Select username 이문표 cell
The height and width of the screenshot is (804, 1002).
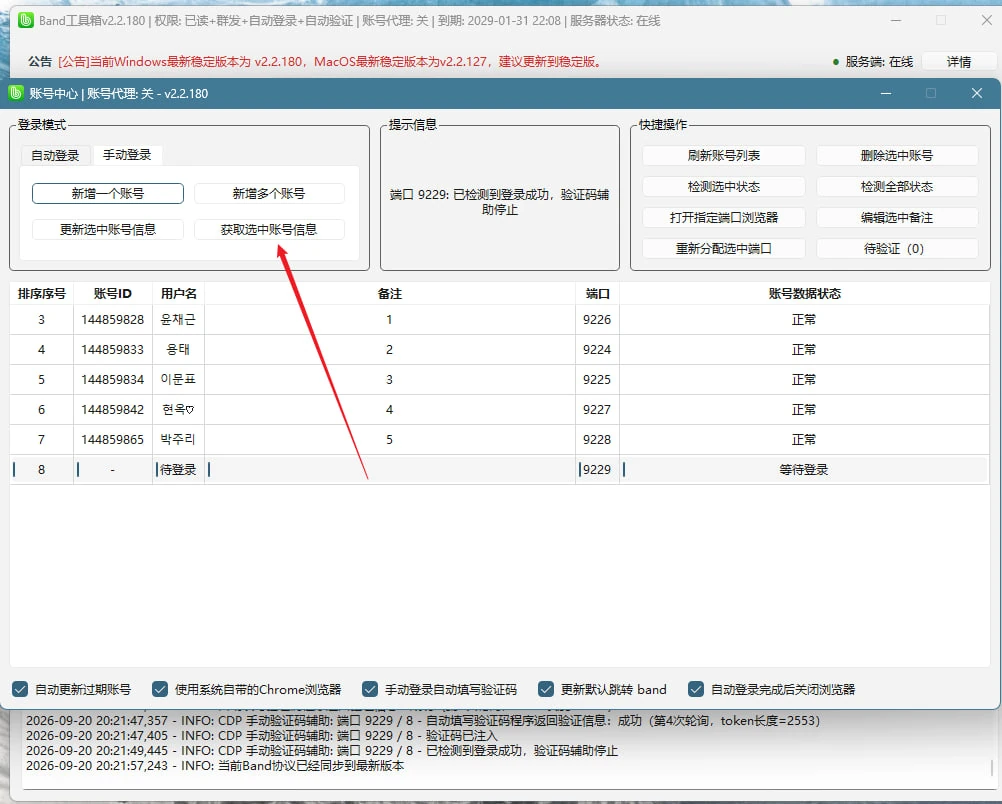click(x=178, y=380)
